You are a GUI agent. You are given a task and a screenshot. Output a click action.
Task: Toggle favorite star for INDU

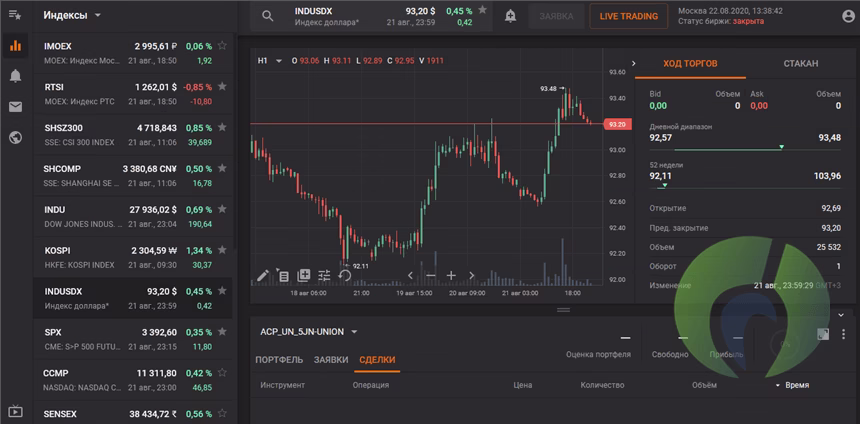(x=222, y=209)
